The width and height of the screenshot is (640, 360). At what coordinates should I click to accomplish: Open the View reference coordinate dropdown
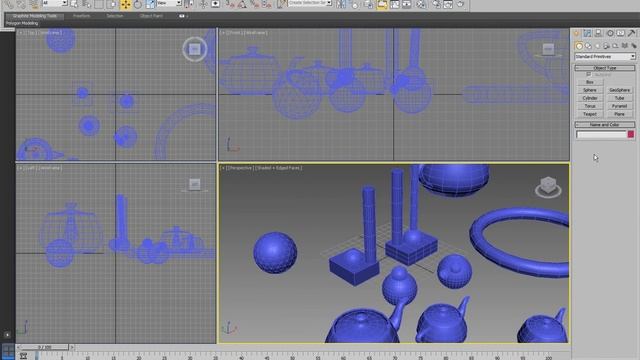169,3
